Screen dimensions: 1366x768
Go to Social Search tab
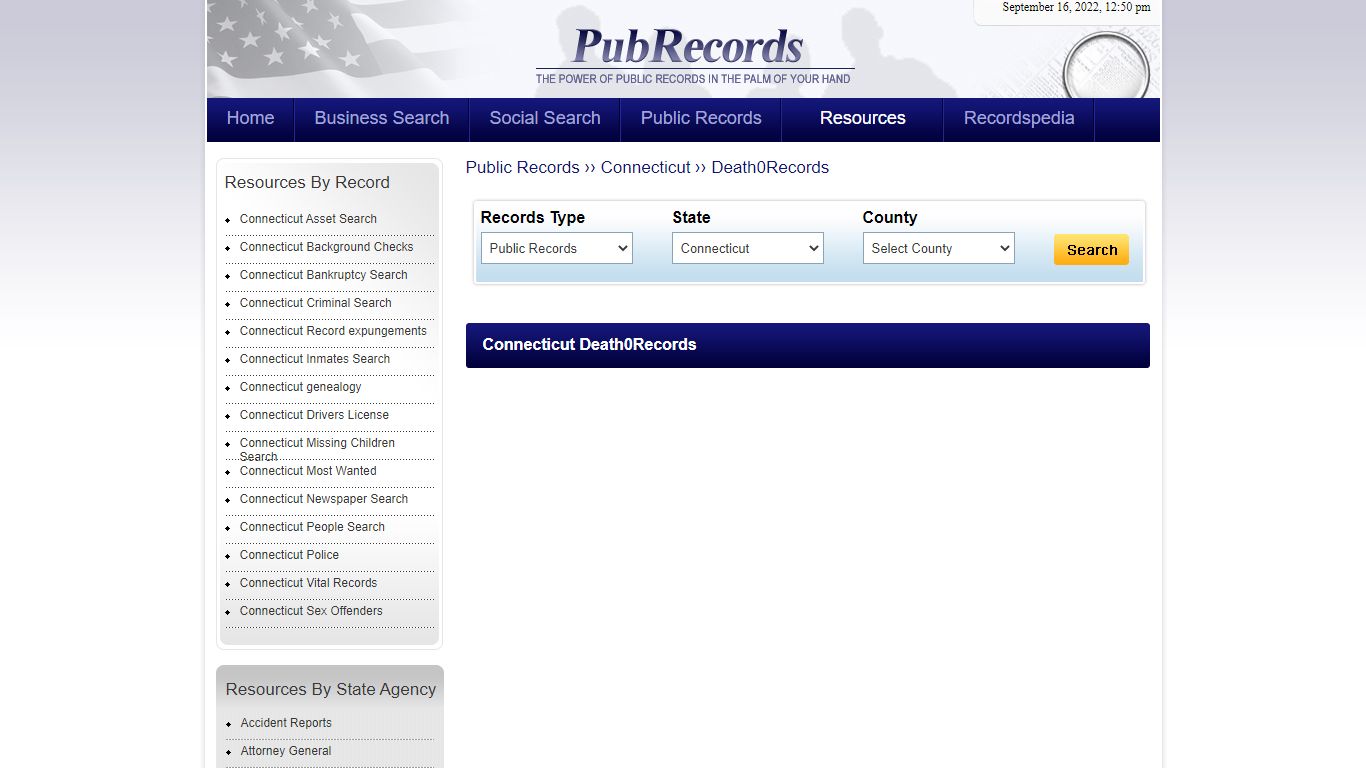(x=545, y=119)
